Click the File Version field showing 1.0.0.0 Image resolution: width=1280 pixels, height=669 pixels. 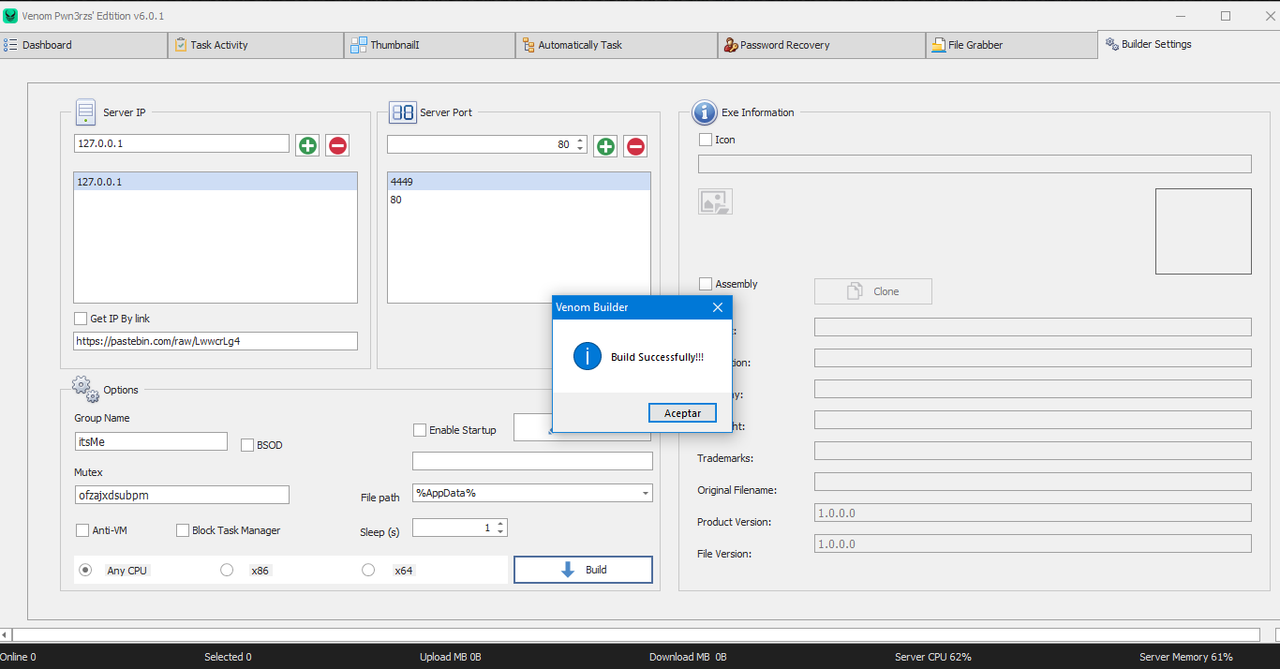1032,544
